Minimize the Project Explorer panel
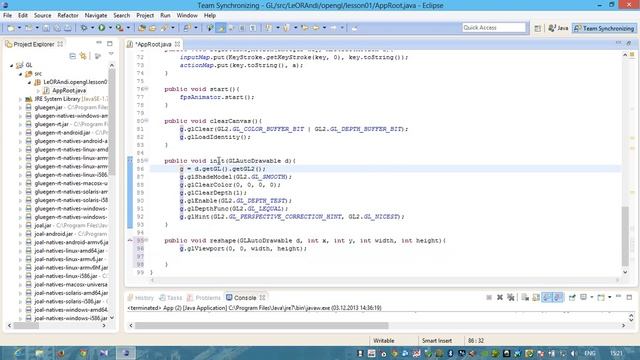Viewport: 640px width, 360px height. (99, 43)
